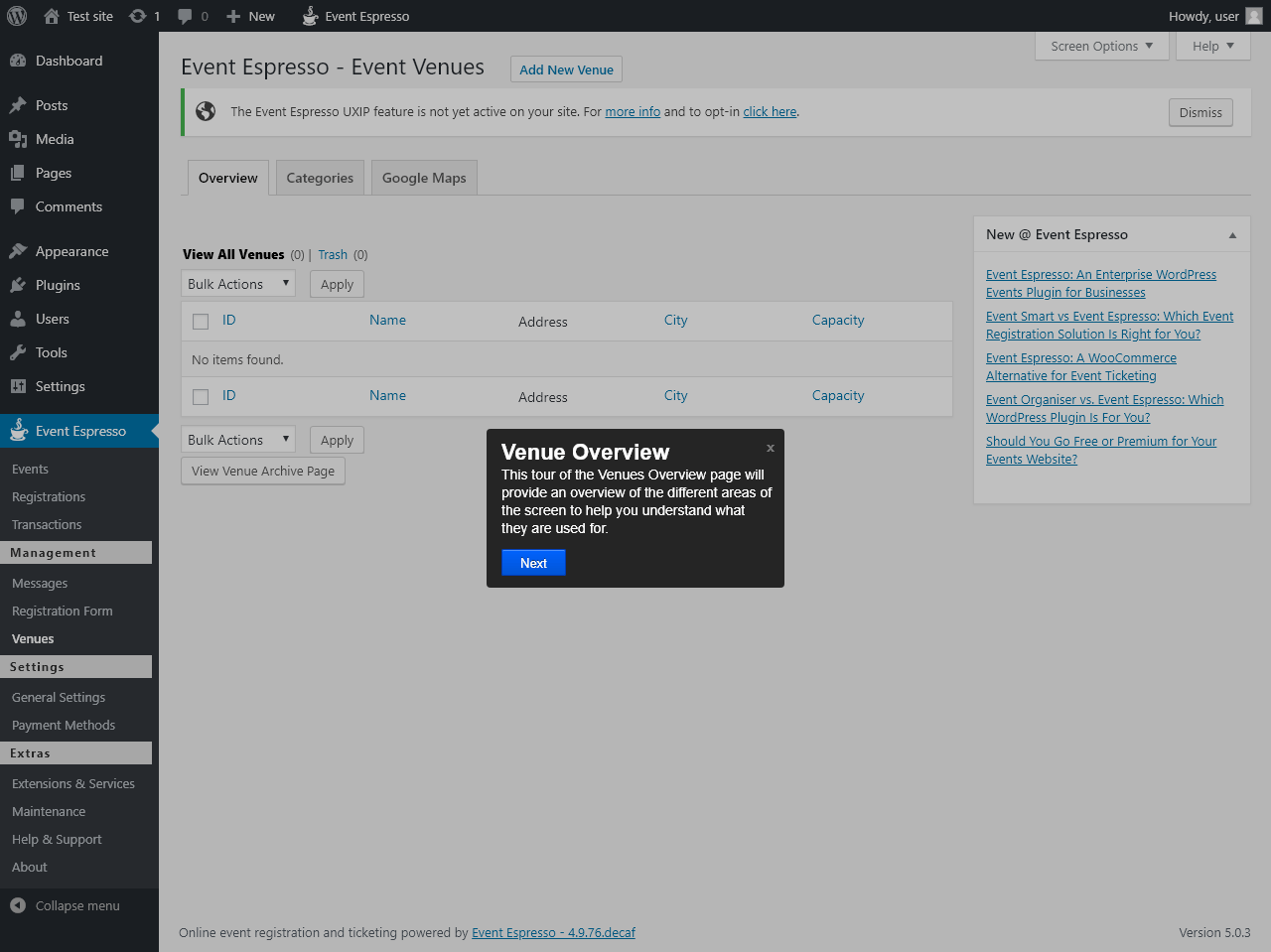This screenshot has width=1271, height=952.
Task: Click the globe icon in UXIP notice
Action: pos(206,111)
